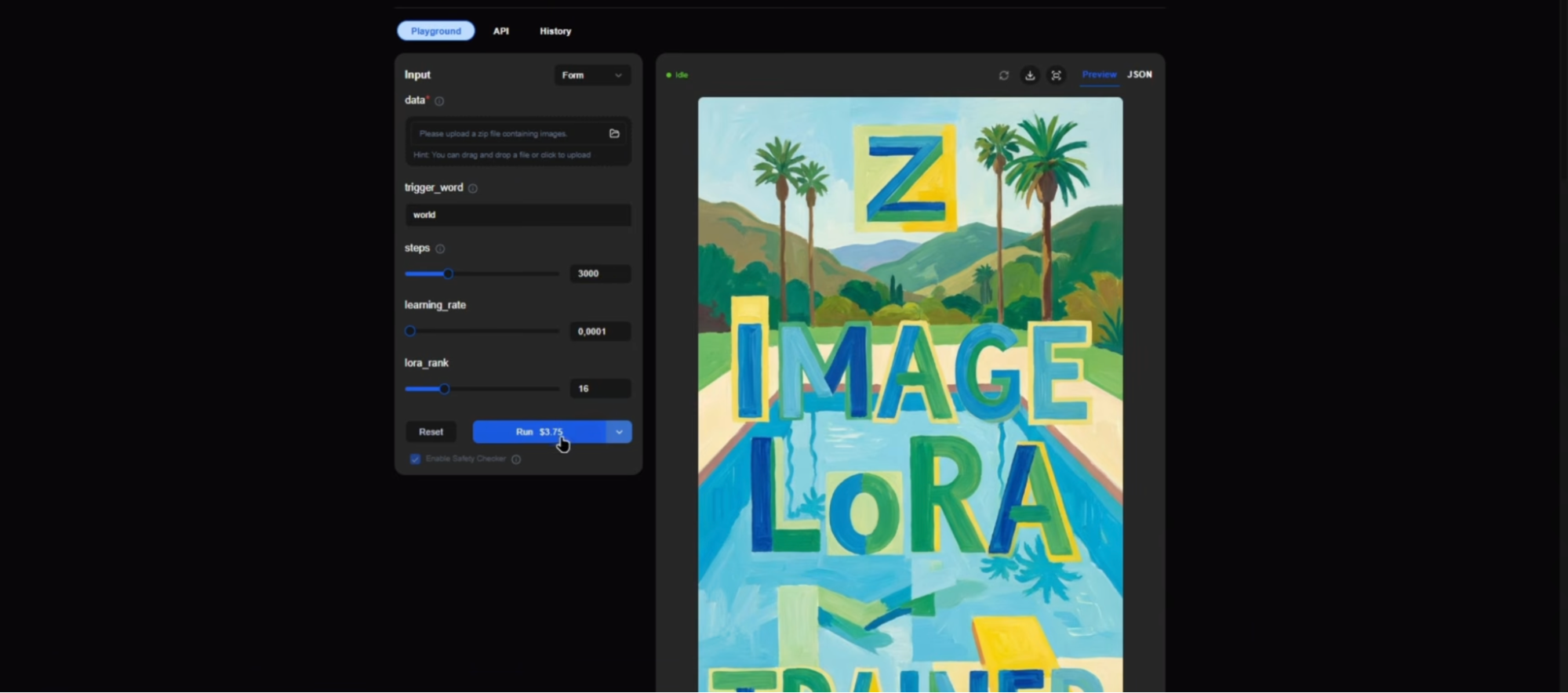Click the Run $3.75 button
1568x693 pixels.
point(539,432)
